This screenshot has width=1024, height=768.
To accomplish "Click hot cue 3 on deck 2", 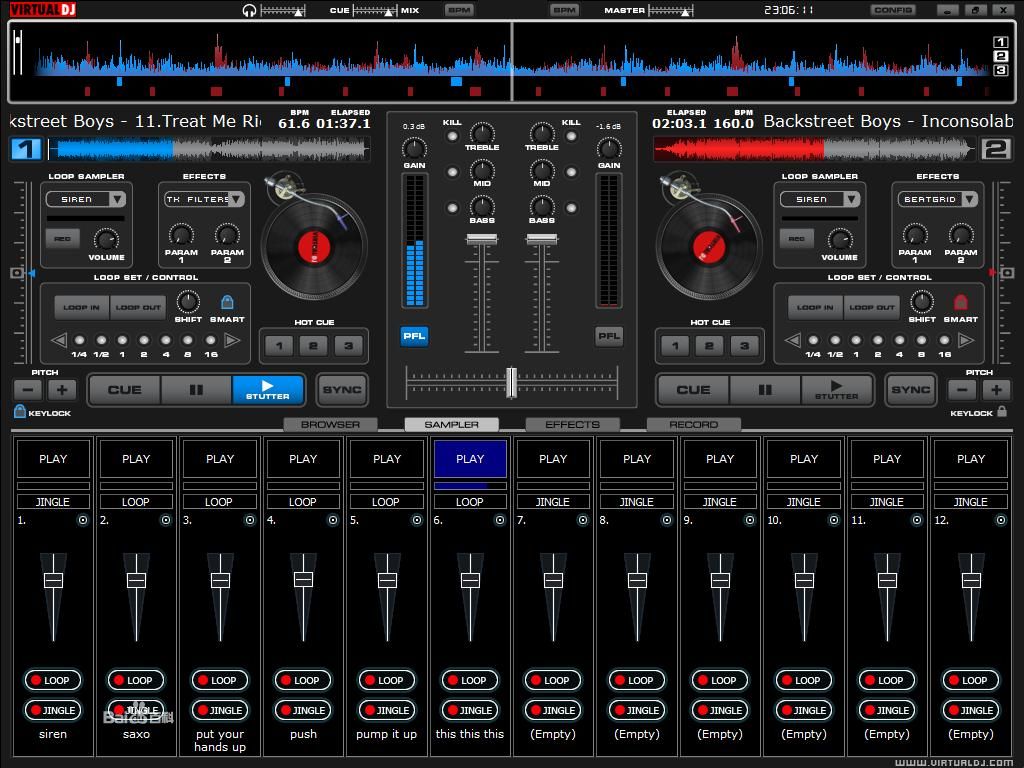I will (744, 345).
